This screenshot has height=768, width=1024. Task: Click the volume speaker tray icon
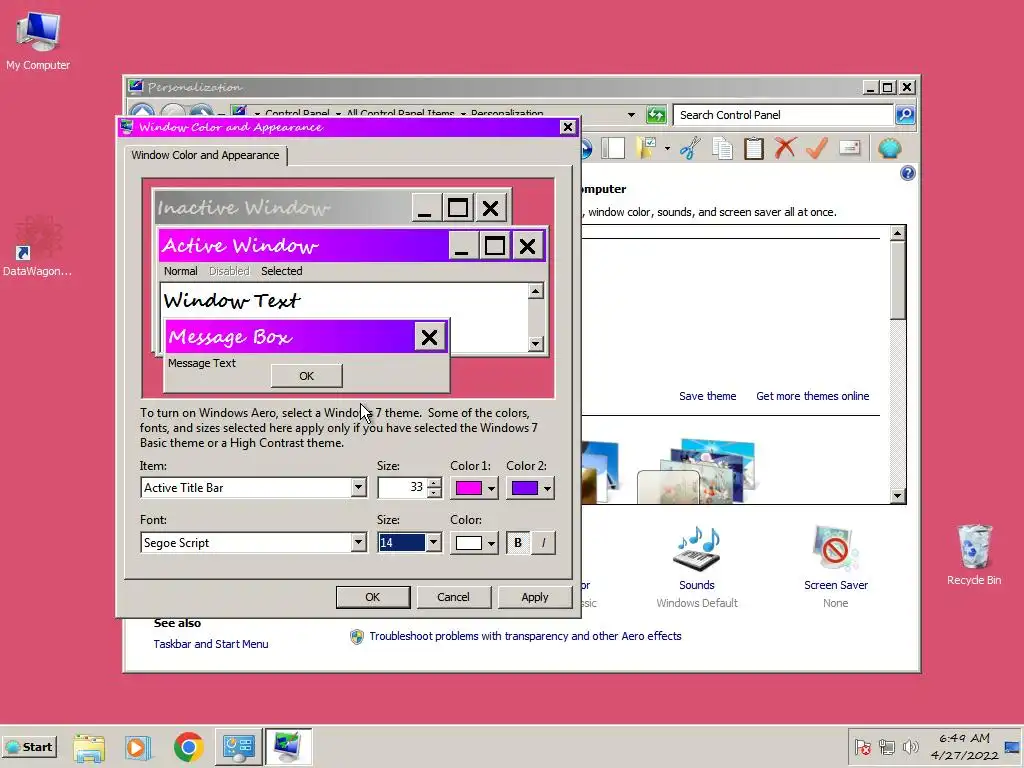tap(910, 746)
